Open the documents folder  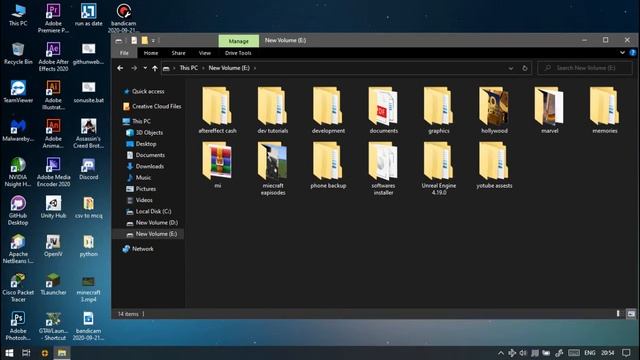point(383,110)
